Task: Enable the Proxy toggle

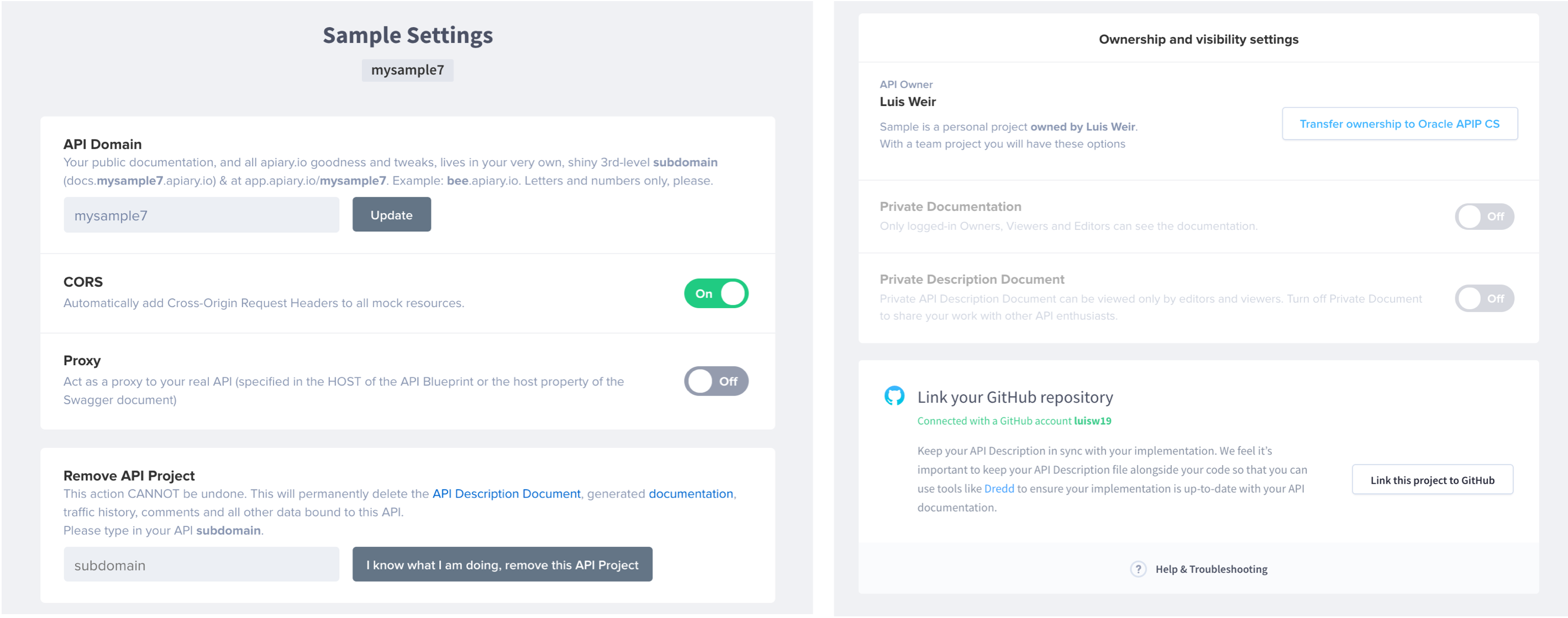Action: point(716,381)
